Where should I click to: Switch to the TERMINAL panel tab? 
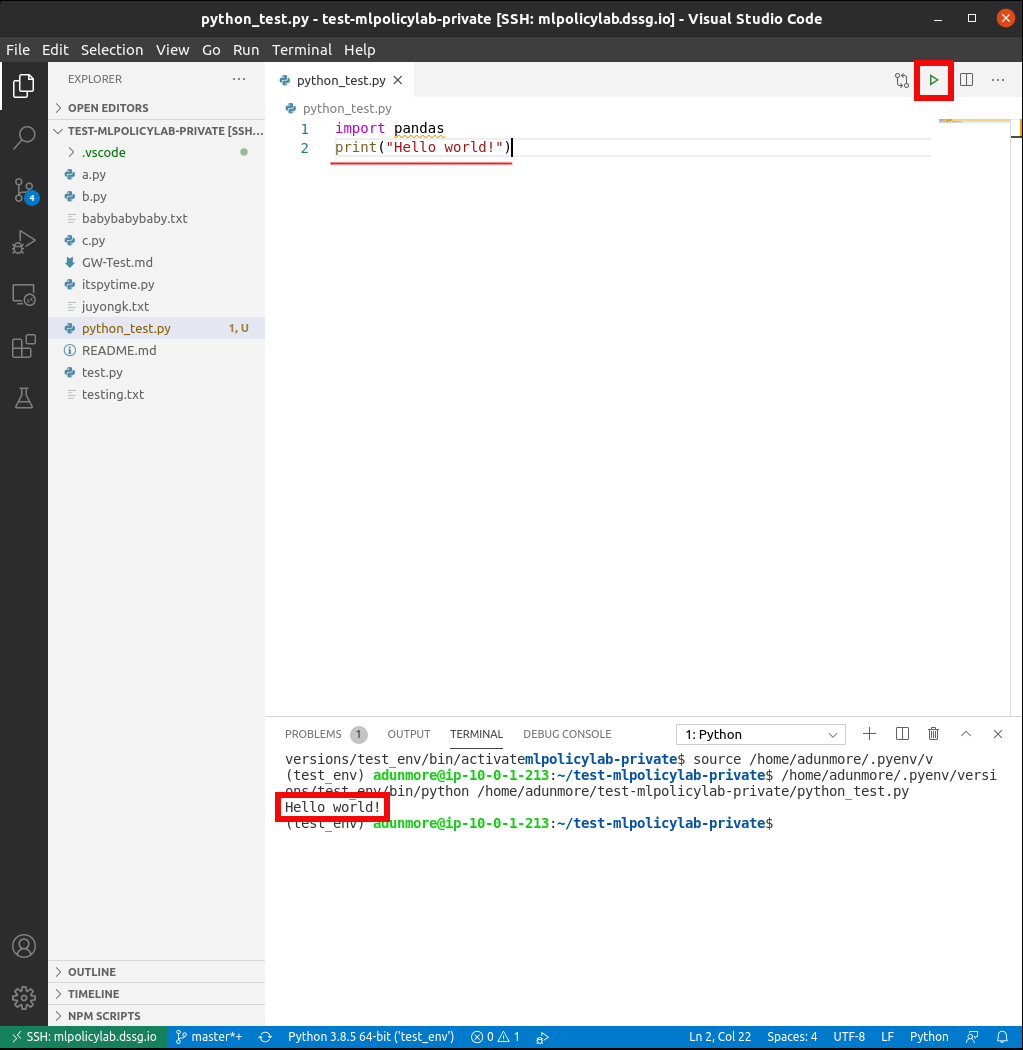pyautogui.click(x=476, y=735)
